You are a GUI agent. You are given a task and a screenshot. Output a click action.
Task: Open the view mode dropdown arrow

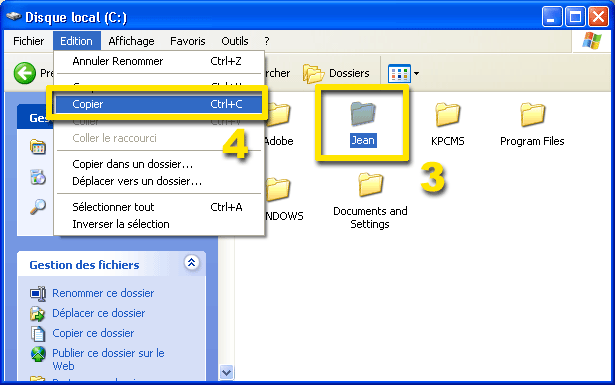click(417, 74)
